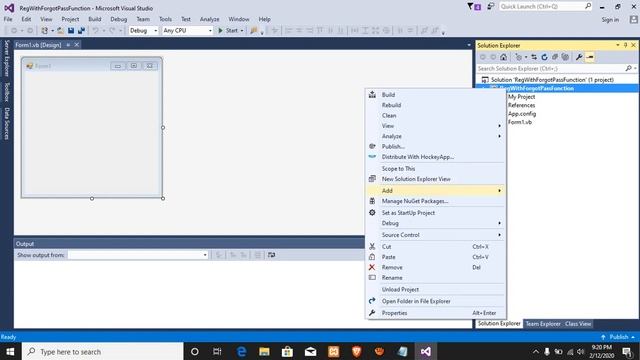This screenshot has width=640, height=360.
Task: Choose Manage NuGet Packages from the context menu
Action: (x=436, y=201)
